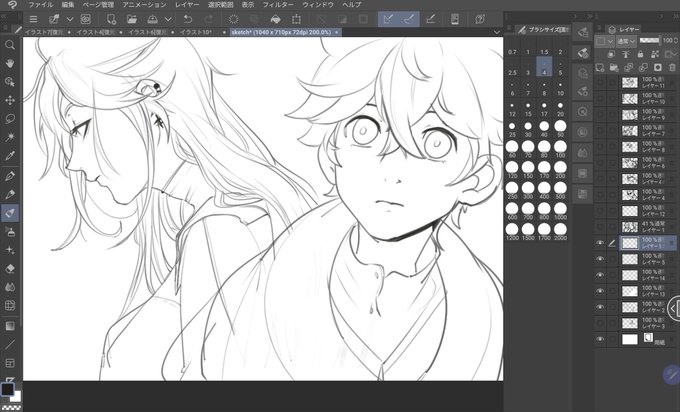Click the New Raster Layer icon

coord(600,68)
